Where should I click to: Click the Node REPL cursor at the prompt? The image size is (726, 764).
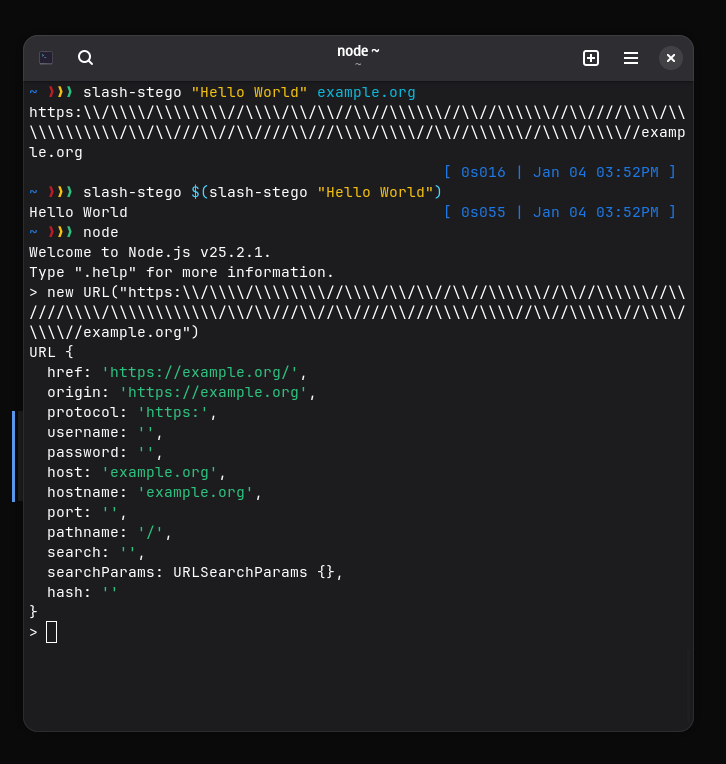(x=52, y=632)
